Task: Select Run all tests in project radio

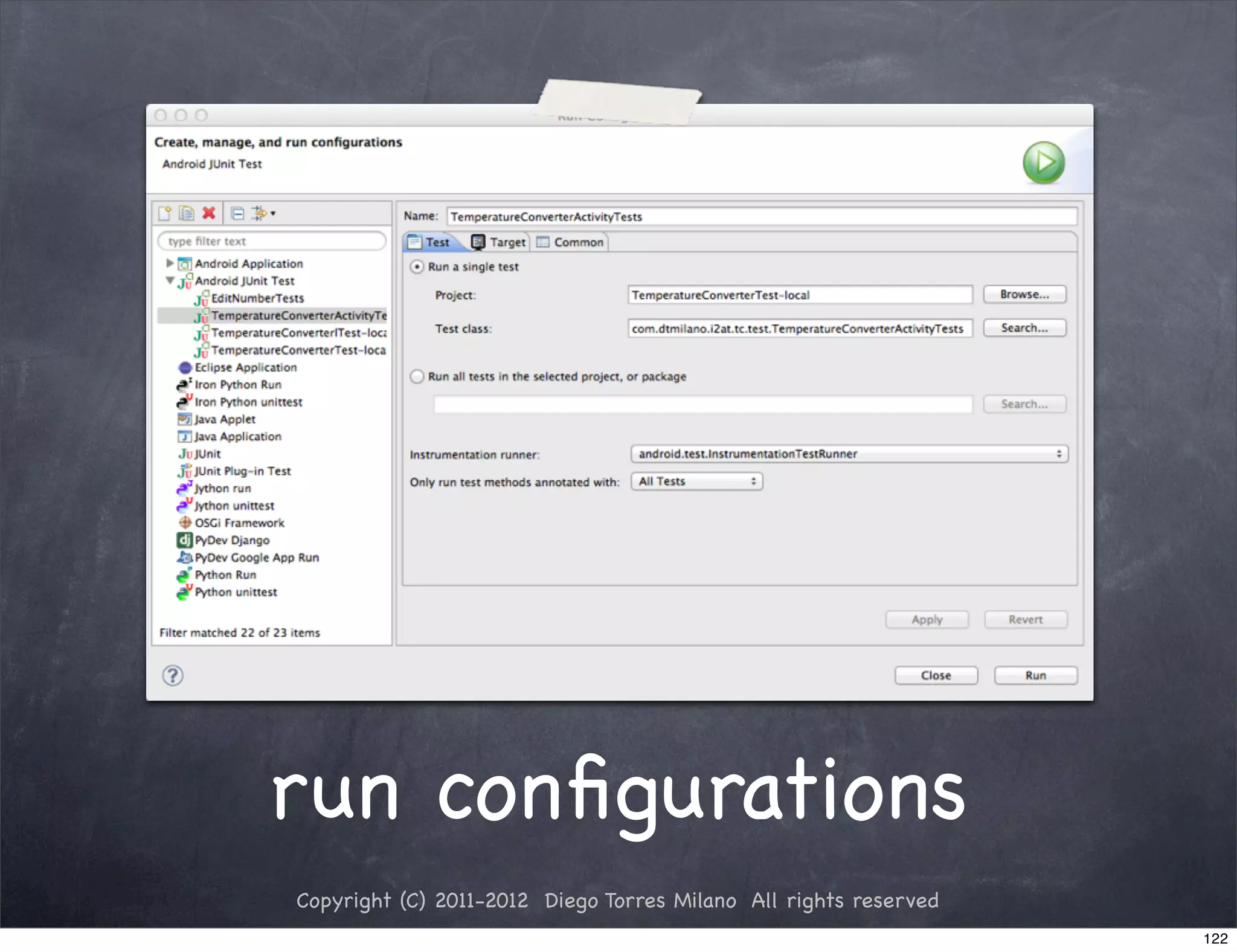Action: click(417, 377)
